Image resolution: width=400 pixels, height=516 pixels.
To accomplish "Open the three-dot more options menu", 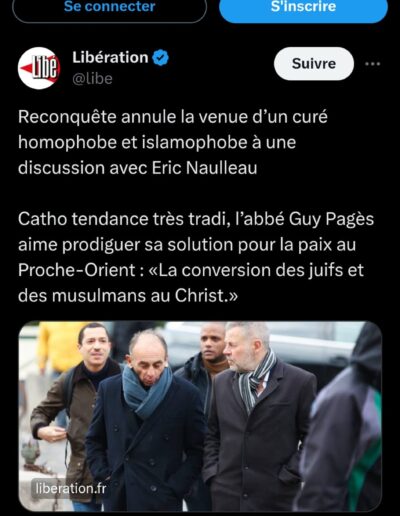I will tap(372, 64).
